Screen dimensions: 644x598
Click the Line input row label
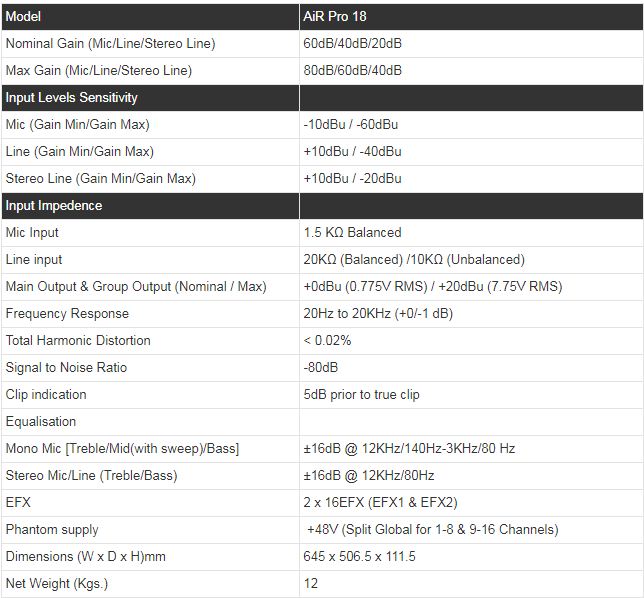click(34, 260)
